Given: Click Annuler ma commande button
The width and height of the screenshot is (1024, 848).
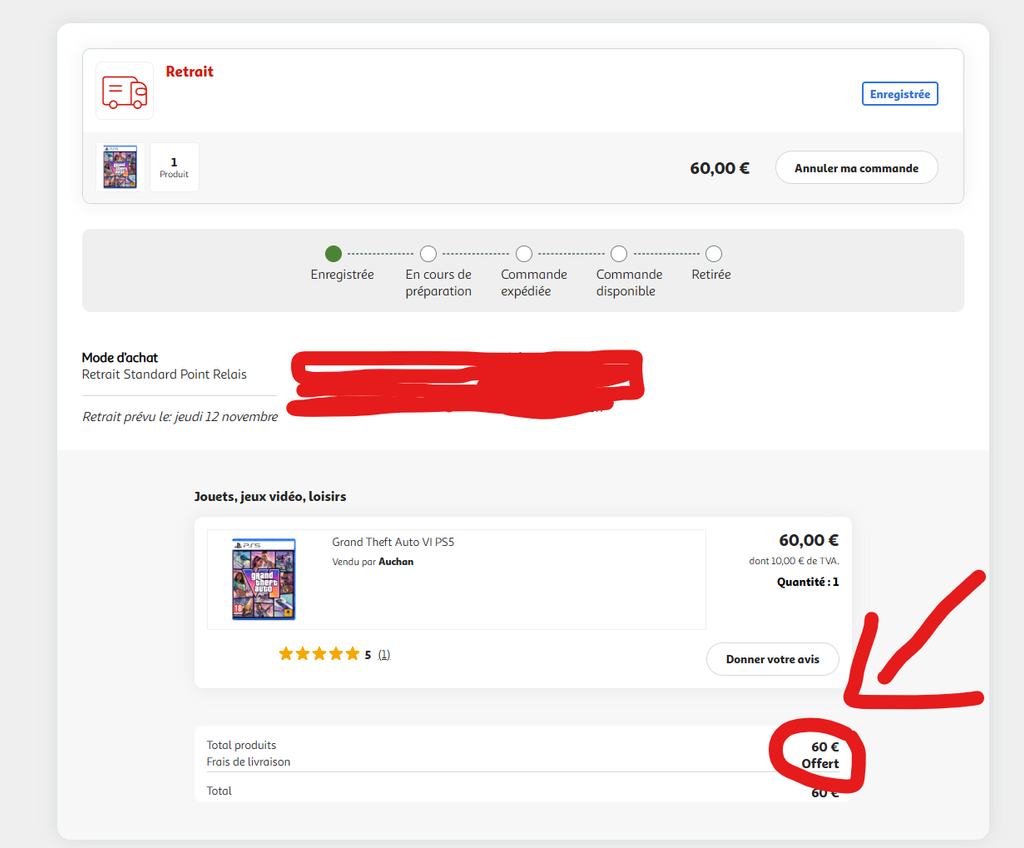Looking at the screenshot, I should pos(856,168).
